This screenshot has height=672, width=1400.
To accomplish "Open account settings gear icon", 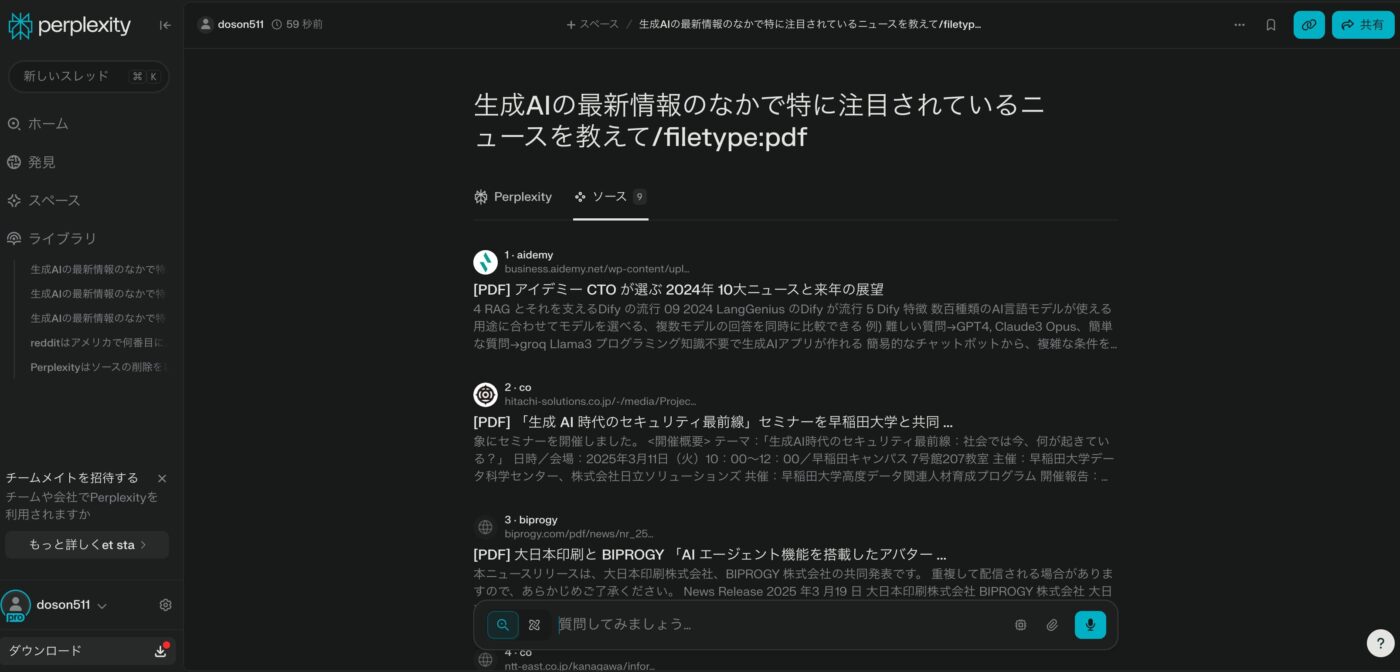I will [166, 605].
